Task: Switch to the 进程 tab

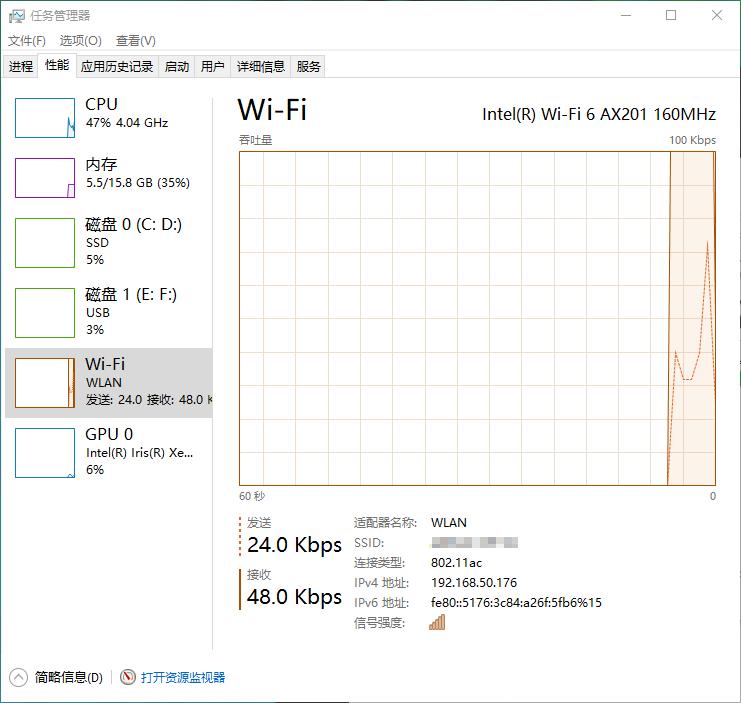Action: coord(21,67)
